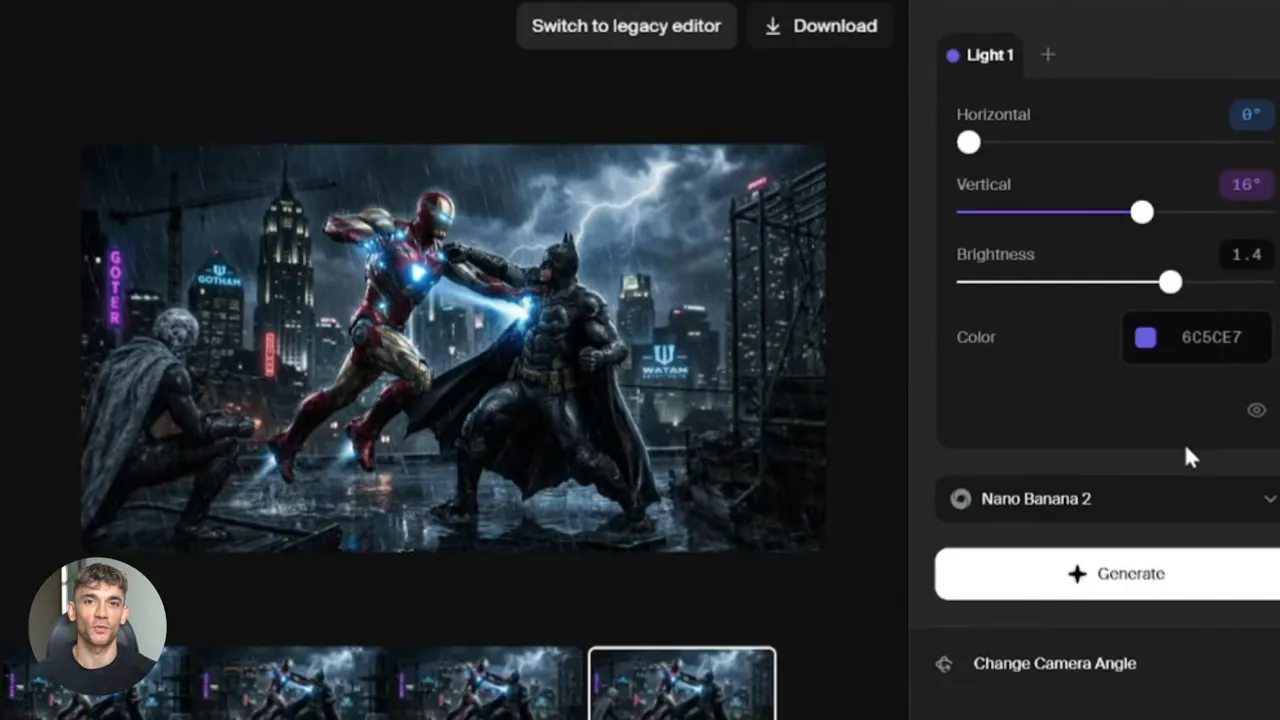
Task: Click the Horizontal 0° value box
Action: (1250, 115)
